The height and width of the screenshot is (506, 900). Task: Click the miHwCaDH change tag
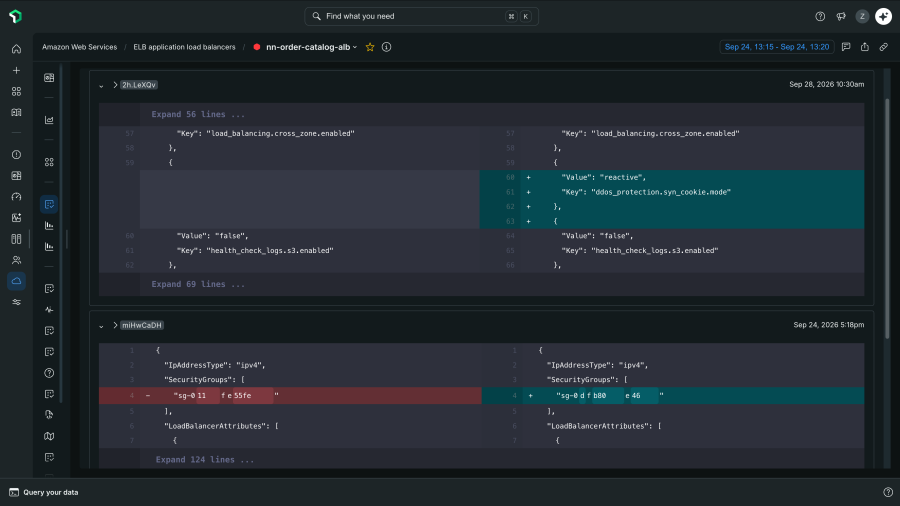point(142,325)
